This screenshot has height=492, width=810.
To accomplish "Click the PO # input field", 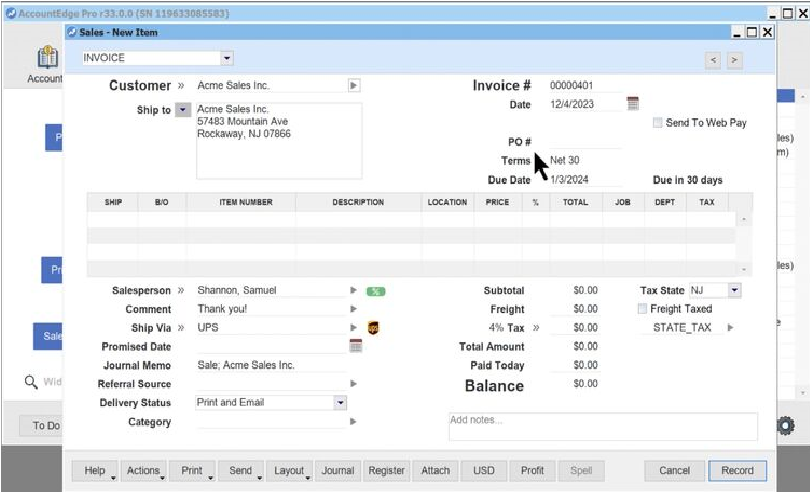I will coord(585,142).
